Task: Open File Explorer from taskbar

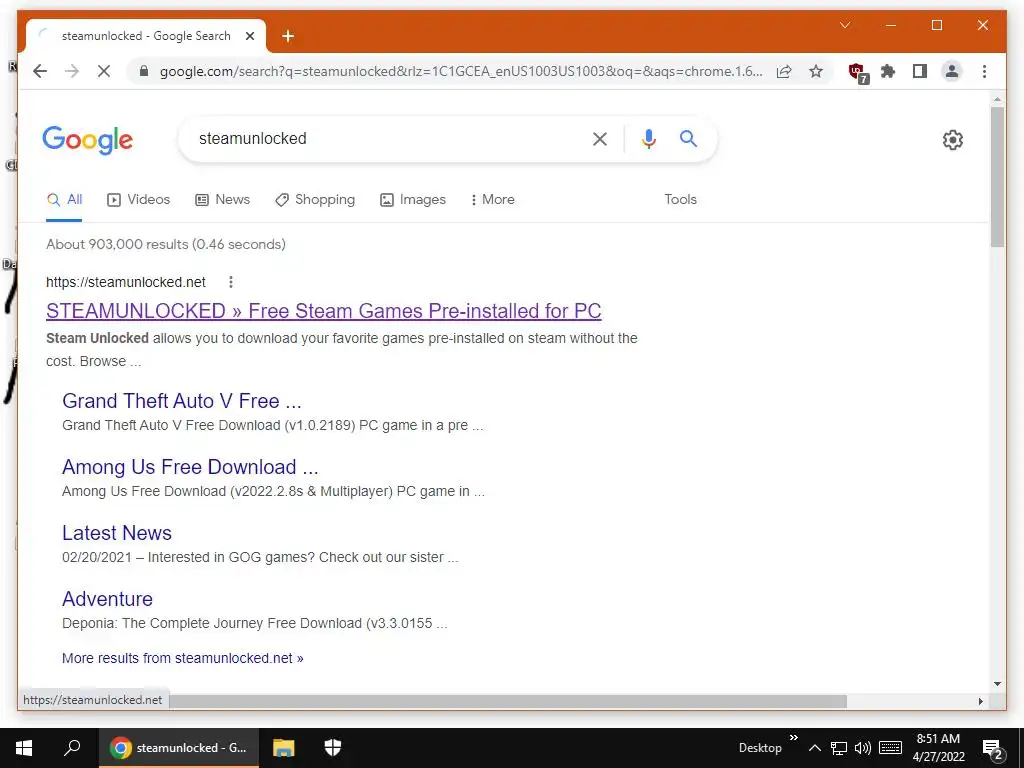Action: tap(283, 748)
